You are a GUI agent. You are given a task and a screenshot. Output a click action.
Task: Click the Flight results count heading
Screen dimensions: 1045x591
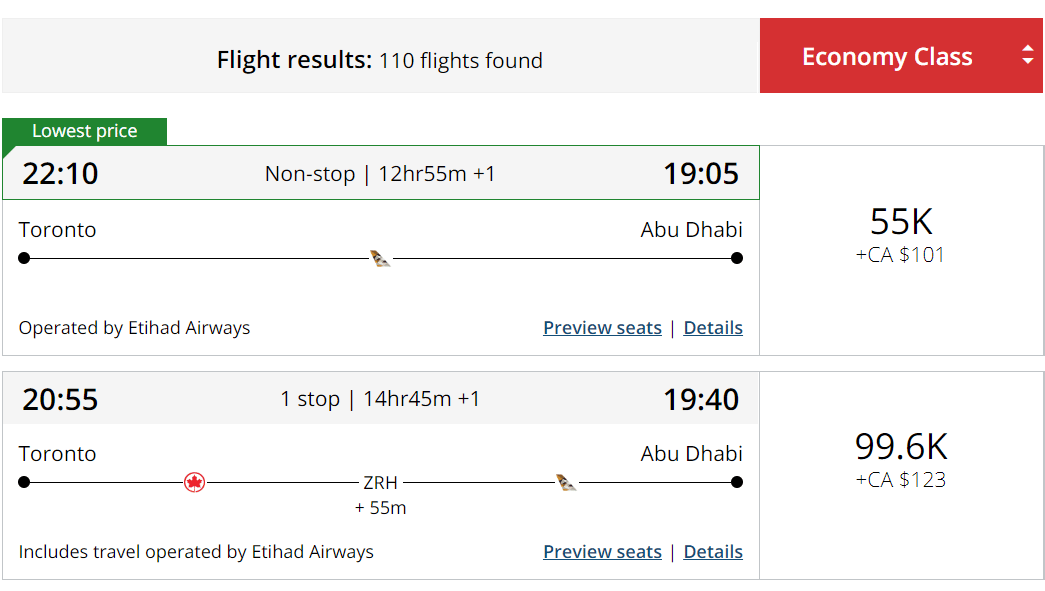click(380, 60)
